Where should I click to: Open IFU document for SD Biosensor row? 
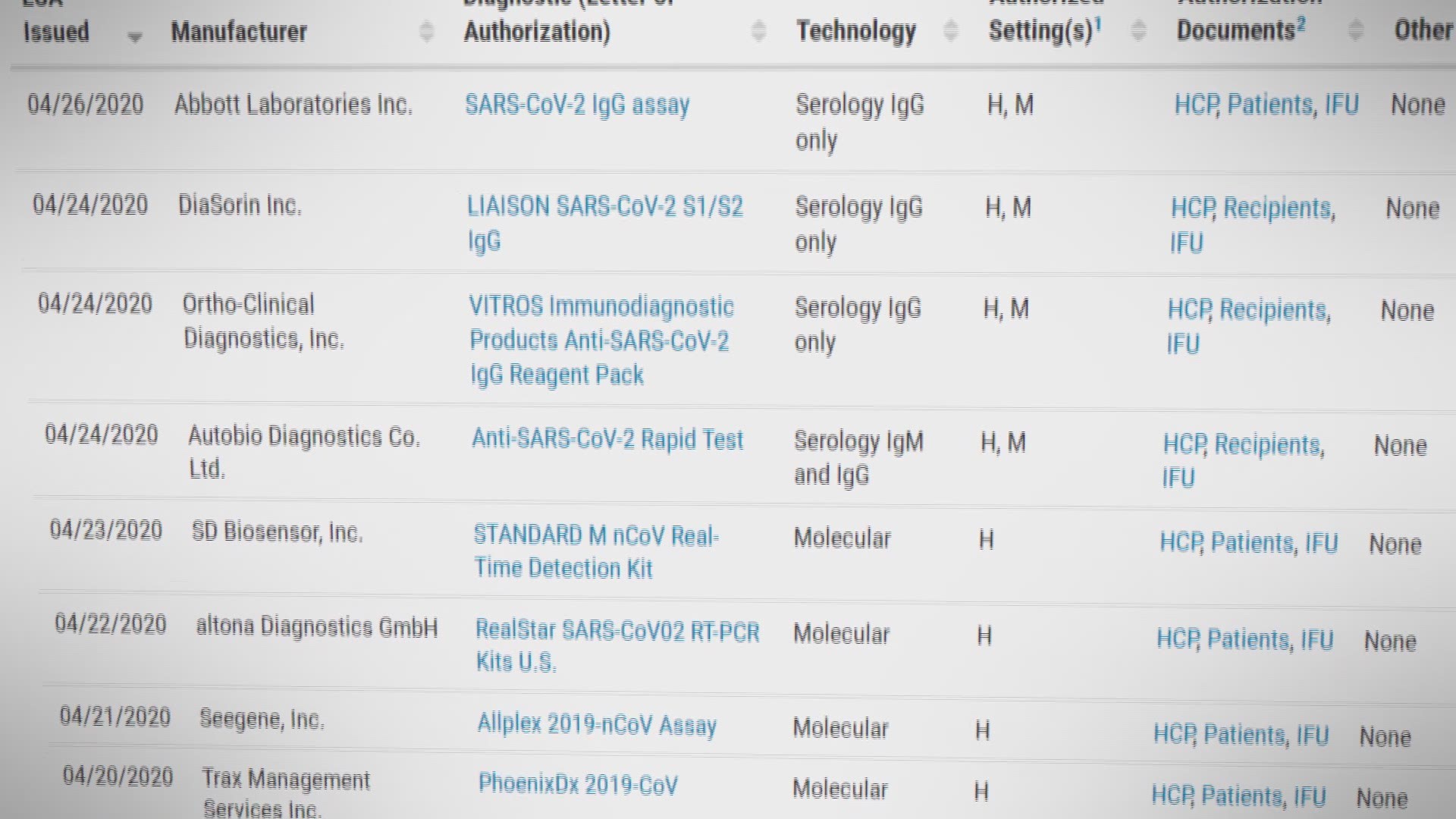click(1321, 544)
